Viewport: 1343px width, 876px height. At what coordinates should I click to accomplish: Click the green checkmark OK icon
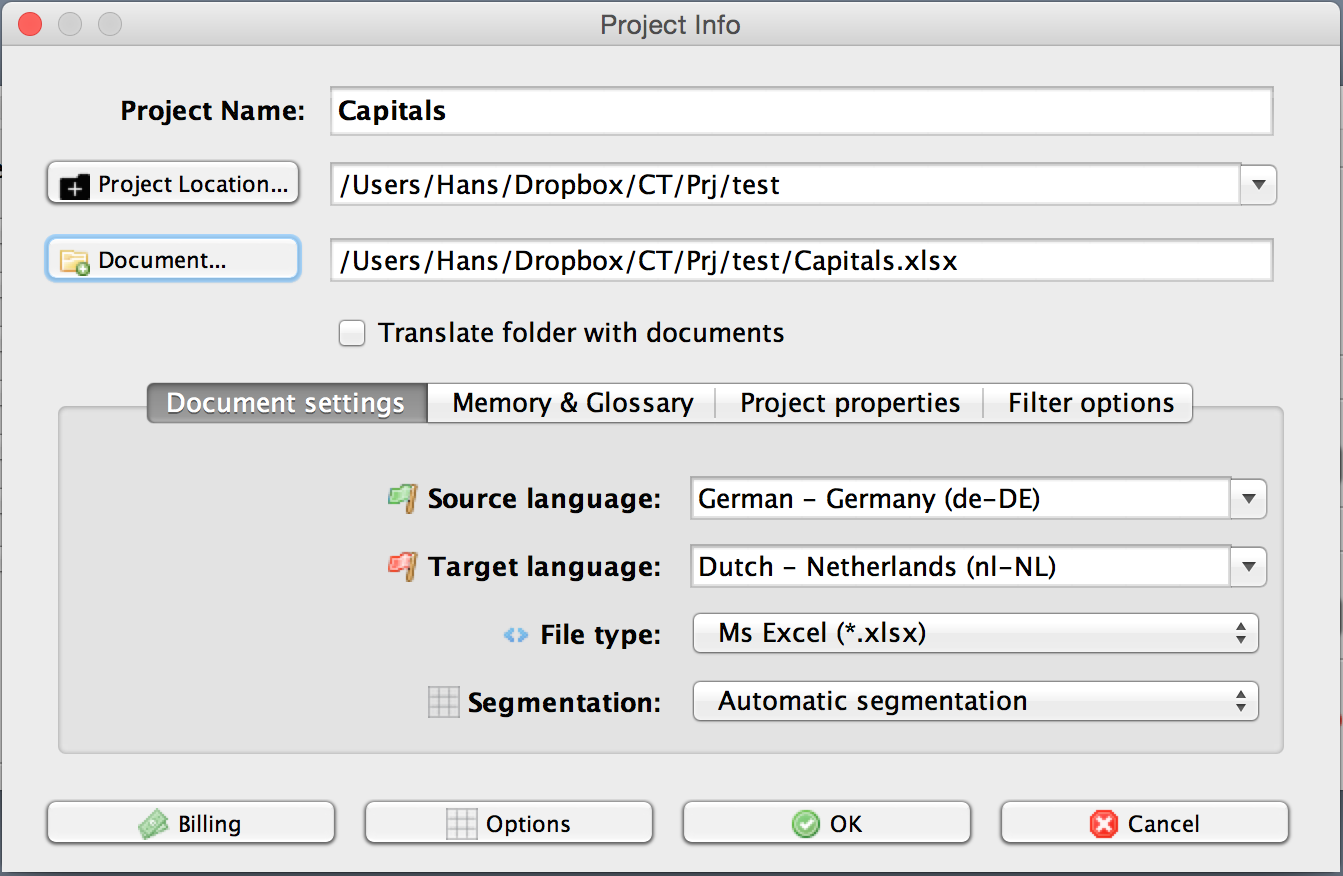[805, 824]
